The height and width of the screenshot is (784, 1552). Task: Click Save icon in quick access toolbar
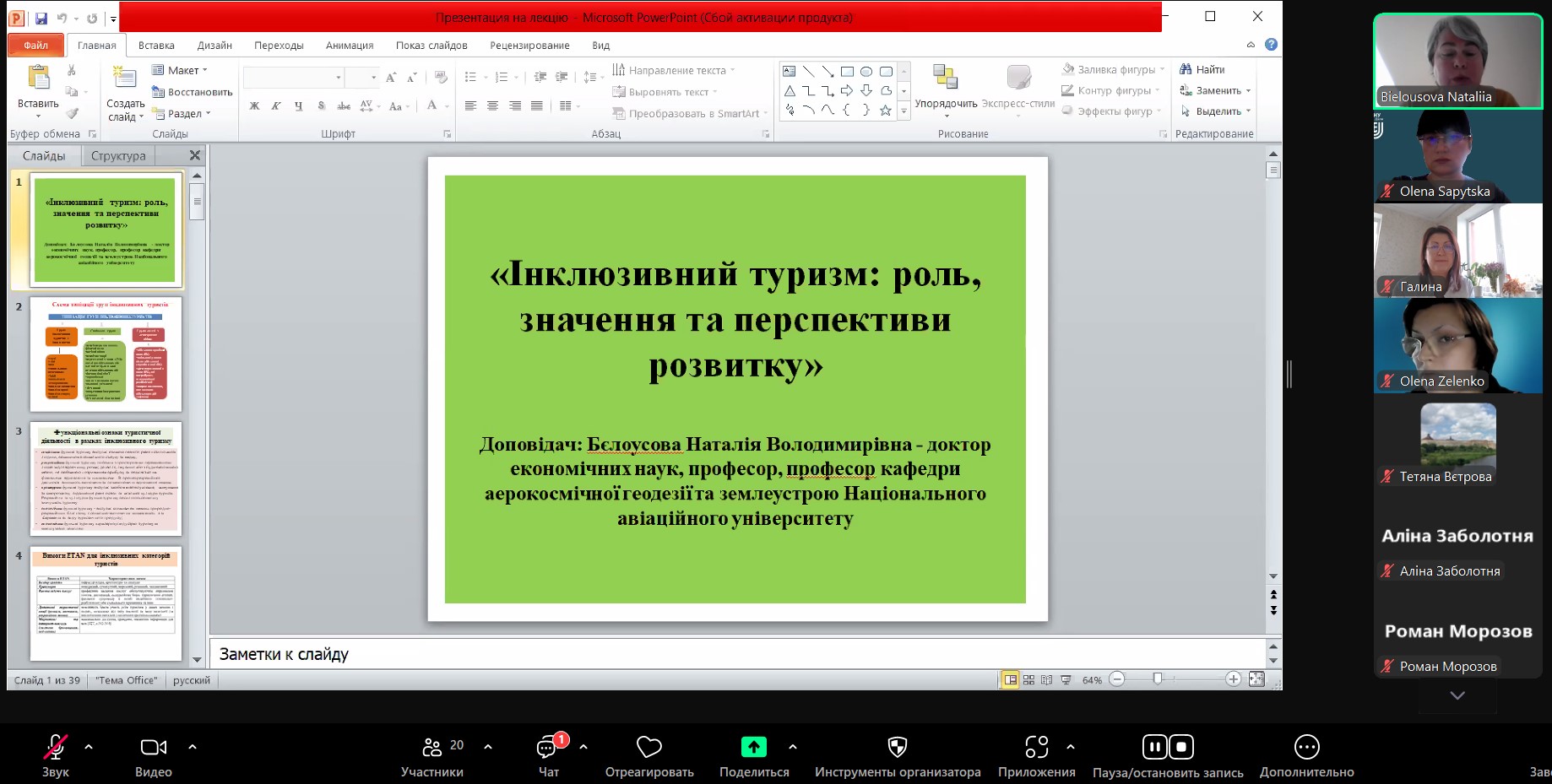(41, 18)
